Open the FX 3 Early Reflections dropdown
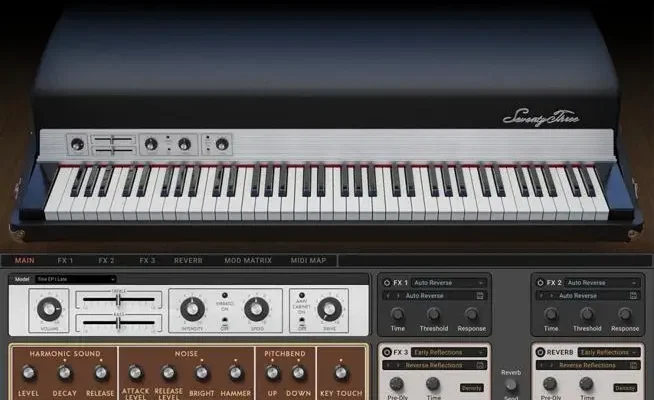The width and height of the screenshot is (654, 400). click(449, 352)
